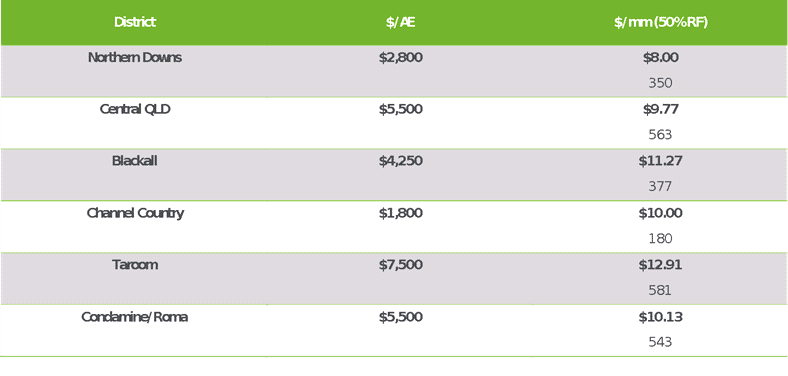The height and width of the screenshot is (376, 788).
Task: Click the rainfall figure 543
Action: 660,342
